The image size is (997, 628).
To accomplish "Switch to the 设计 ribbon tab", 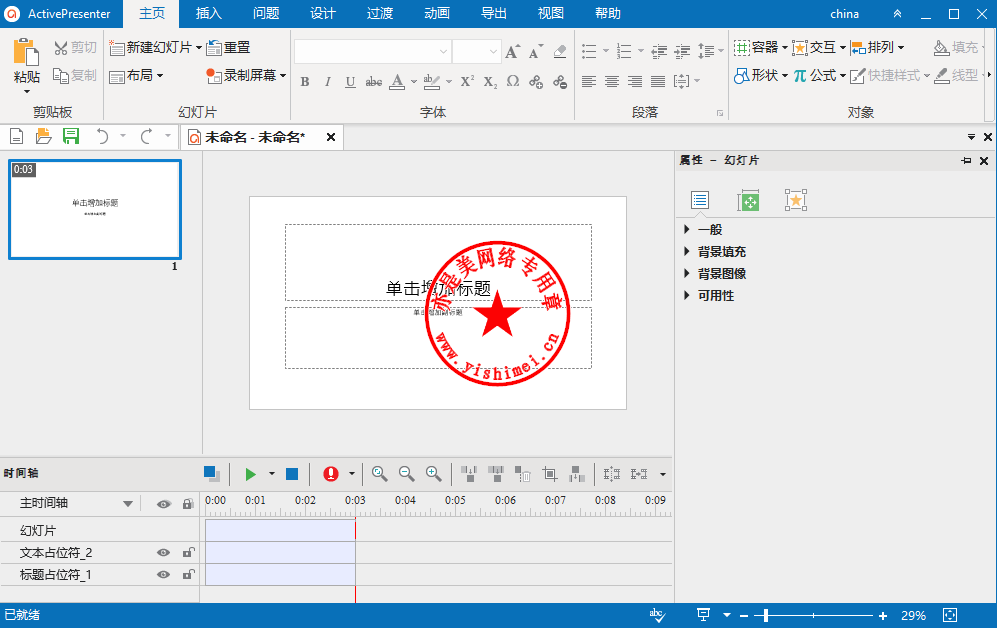I will coord(323,13).
